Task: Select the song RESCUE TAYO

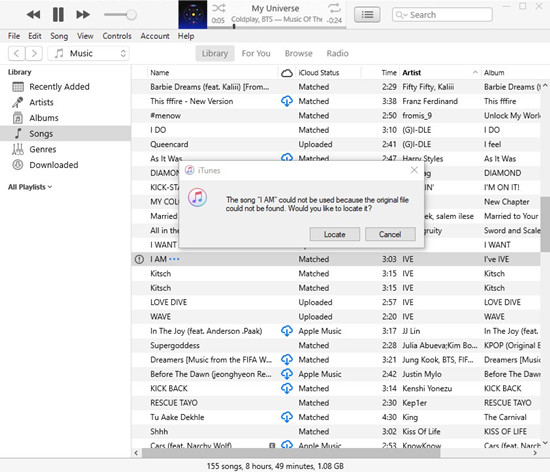Action: click(336, 403)
